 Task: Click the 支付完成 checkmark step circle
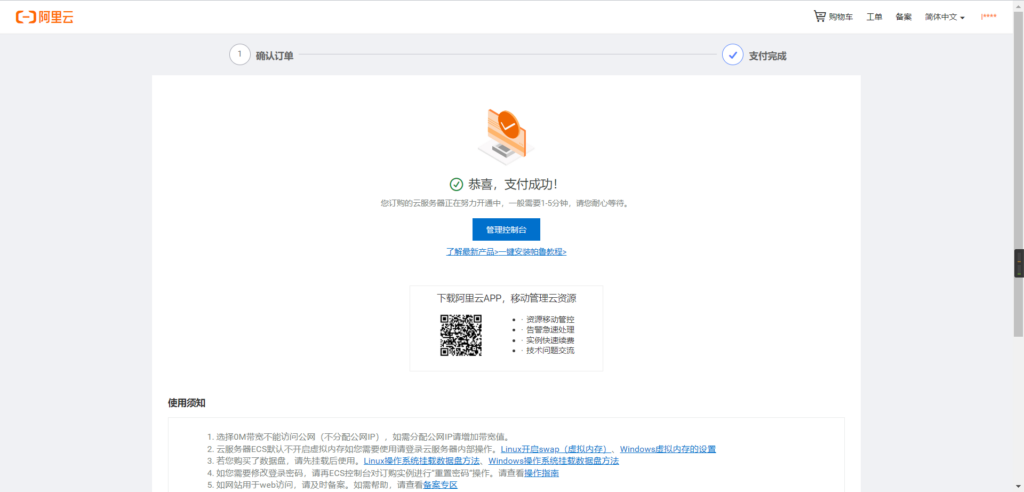coord(732,55)
